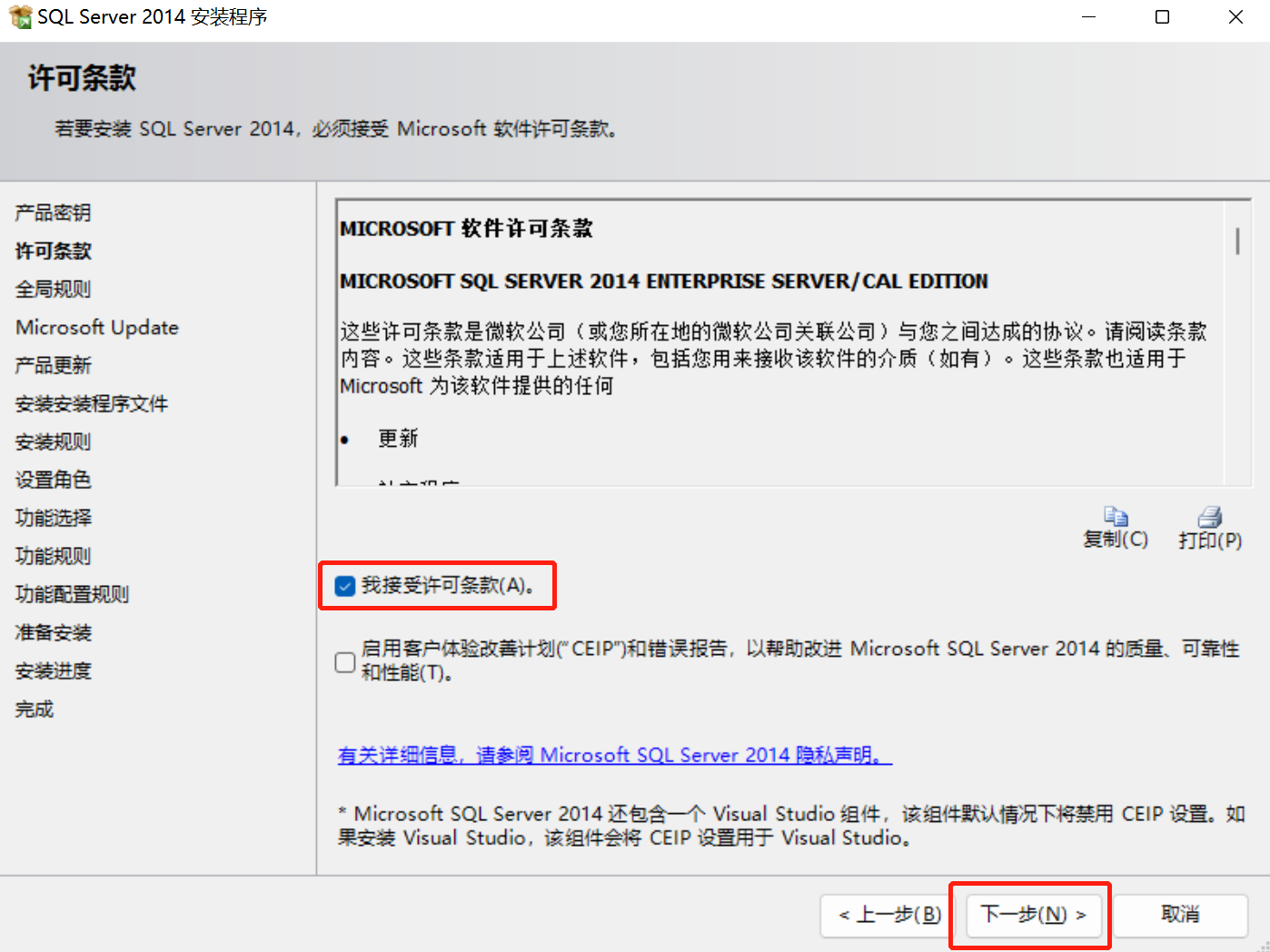Click the 更新 bullet in license text
The image size is (1270, 952).
398,439
